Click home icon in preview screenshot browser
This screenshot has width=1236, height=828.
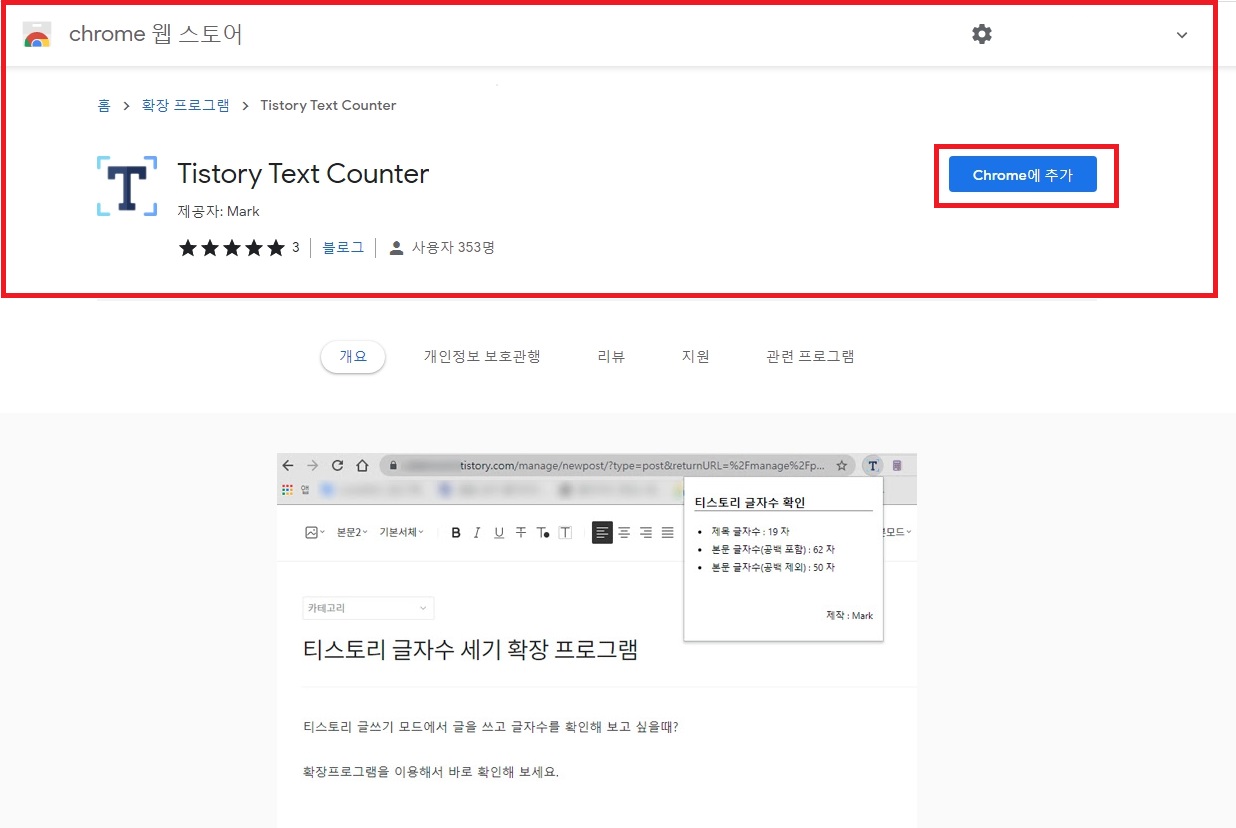pyautogui.click(x=362, y=465)
